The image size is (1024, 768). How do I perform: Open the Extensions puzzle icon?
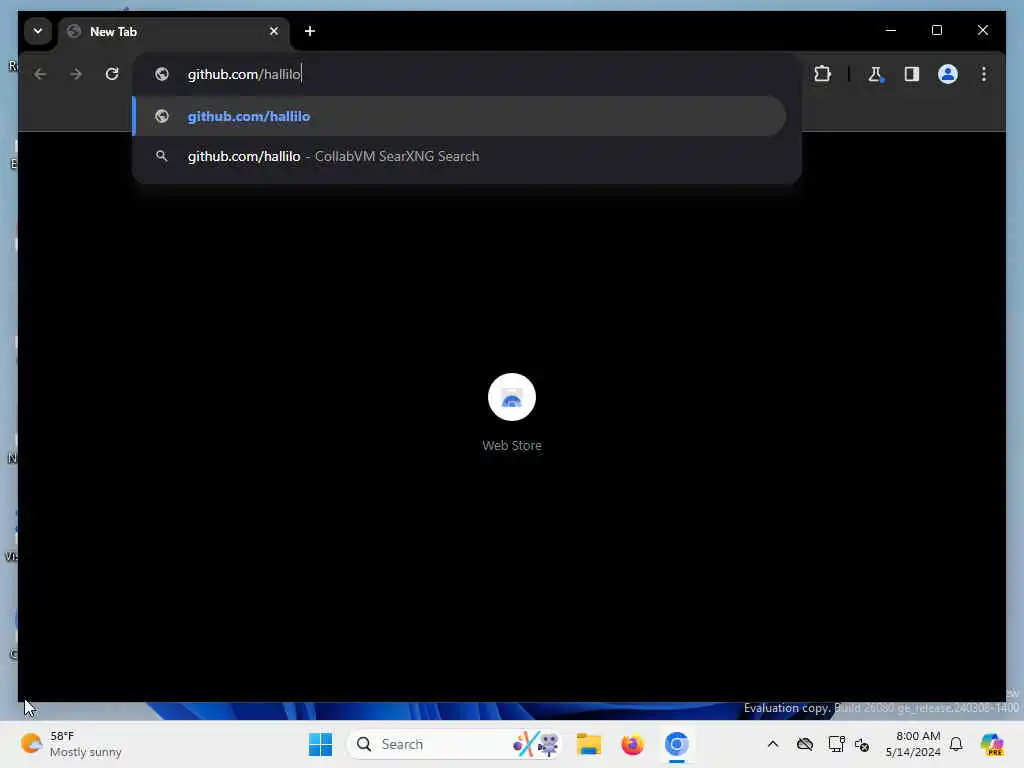pos(822,74)
